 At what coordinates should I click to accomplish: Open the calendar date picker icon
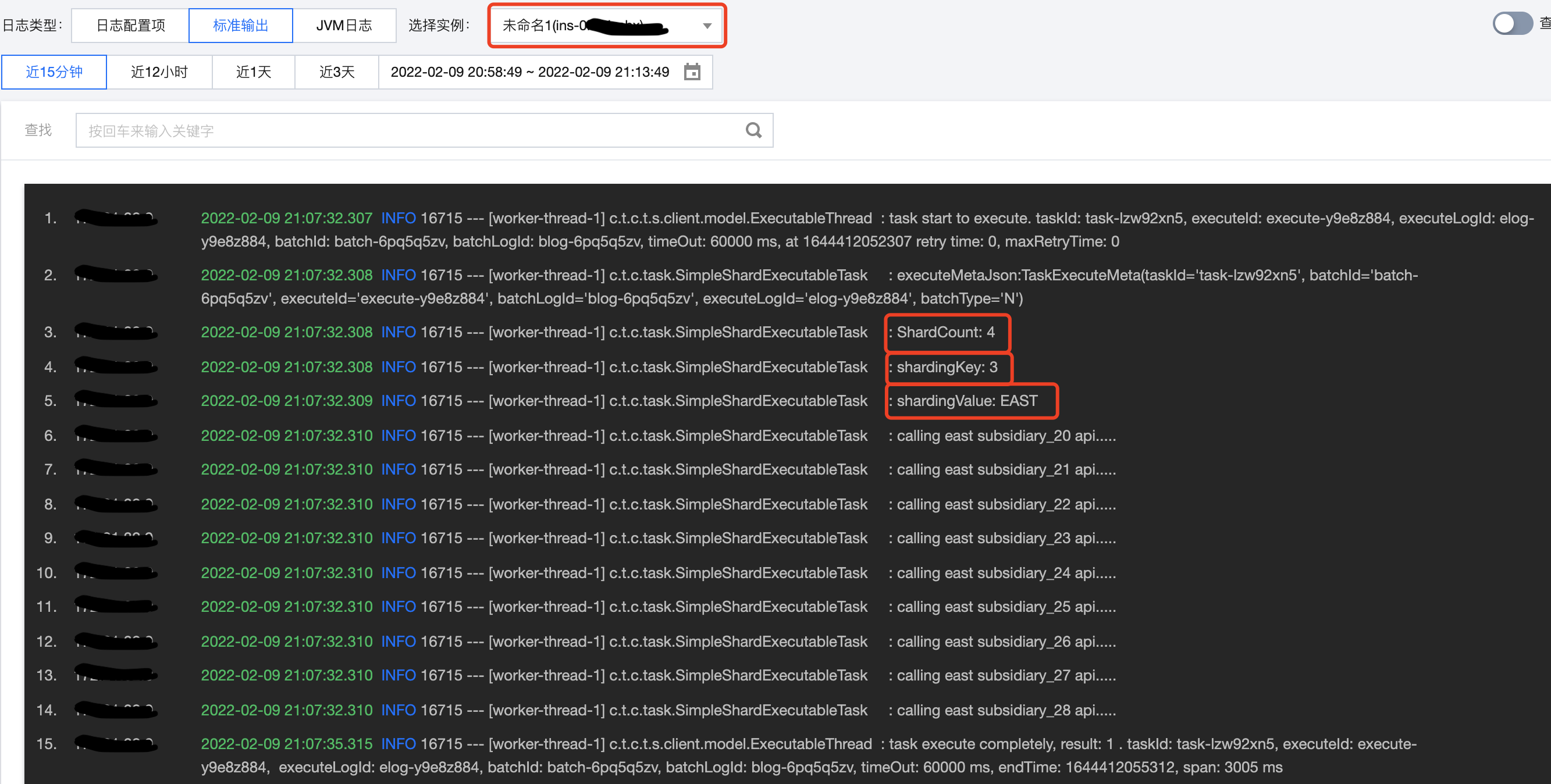692,72
